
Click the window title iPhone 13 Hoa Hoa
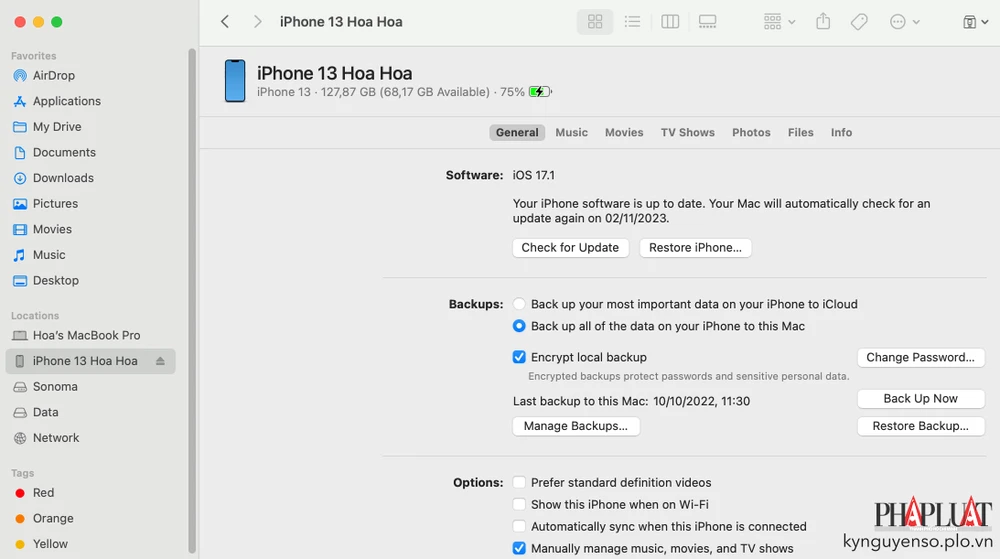click(x=341, y=22)
